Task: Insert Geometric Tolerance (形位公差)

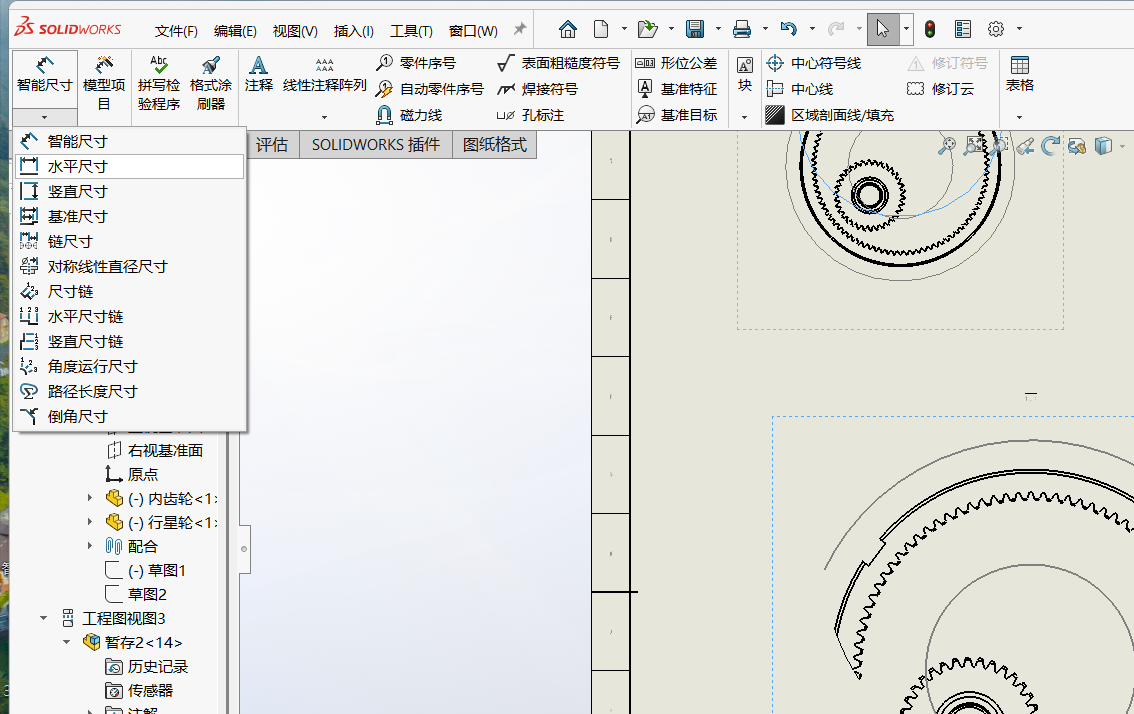Action: coord(676,63)
